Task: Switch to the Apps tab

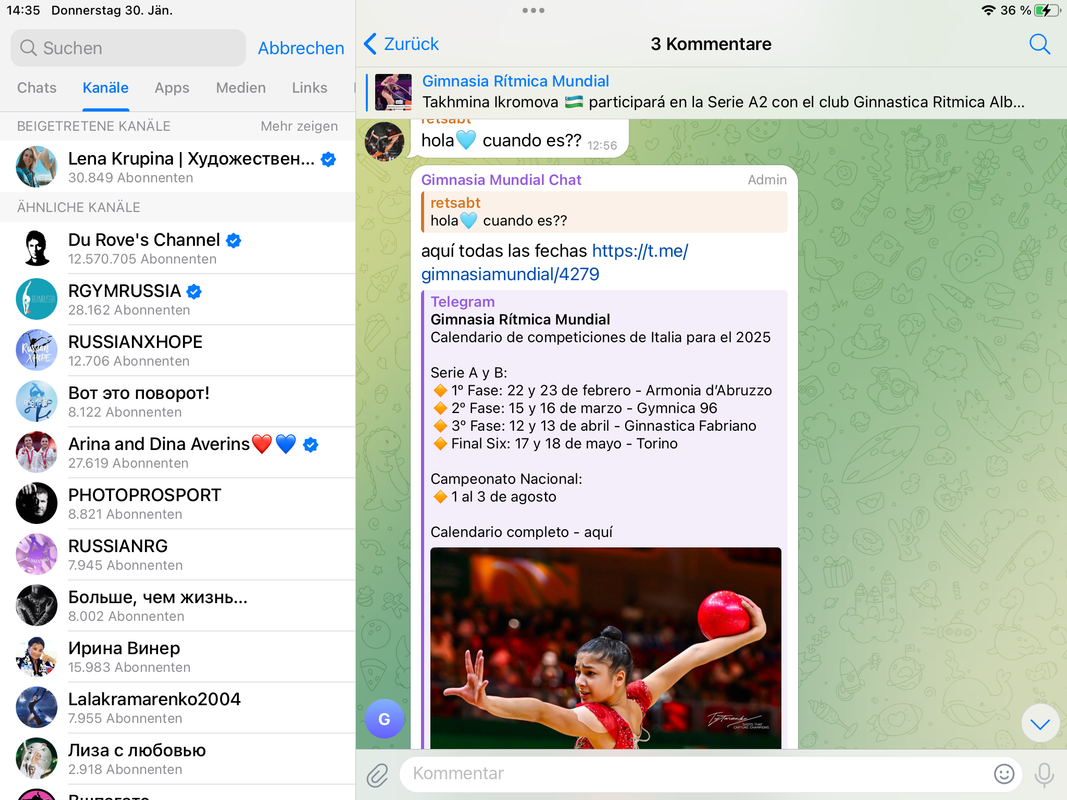Action: 171,88
